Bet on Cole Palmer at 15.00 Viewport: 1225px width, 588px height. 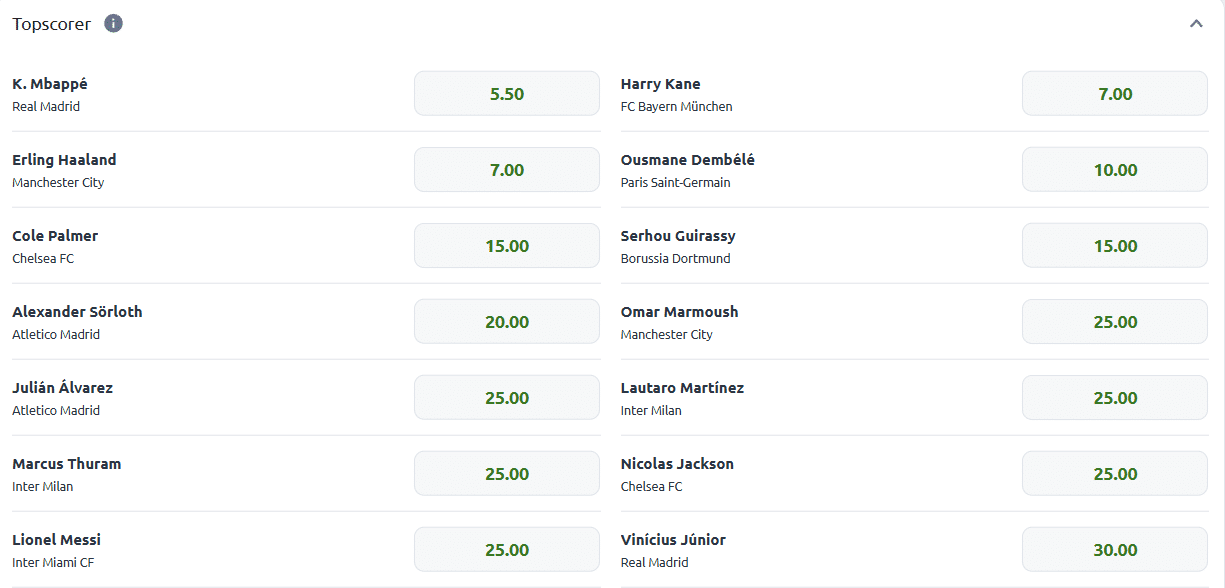tap(507, 246)
